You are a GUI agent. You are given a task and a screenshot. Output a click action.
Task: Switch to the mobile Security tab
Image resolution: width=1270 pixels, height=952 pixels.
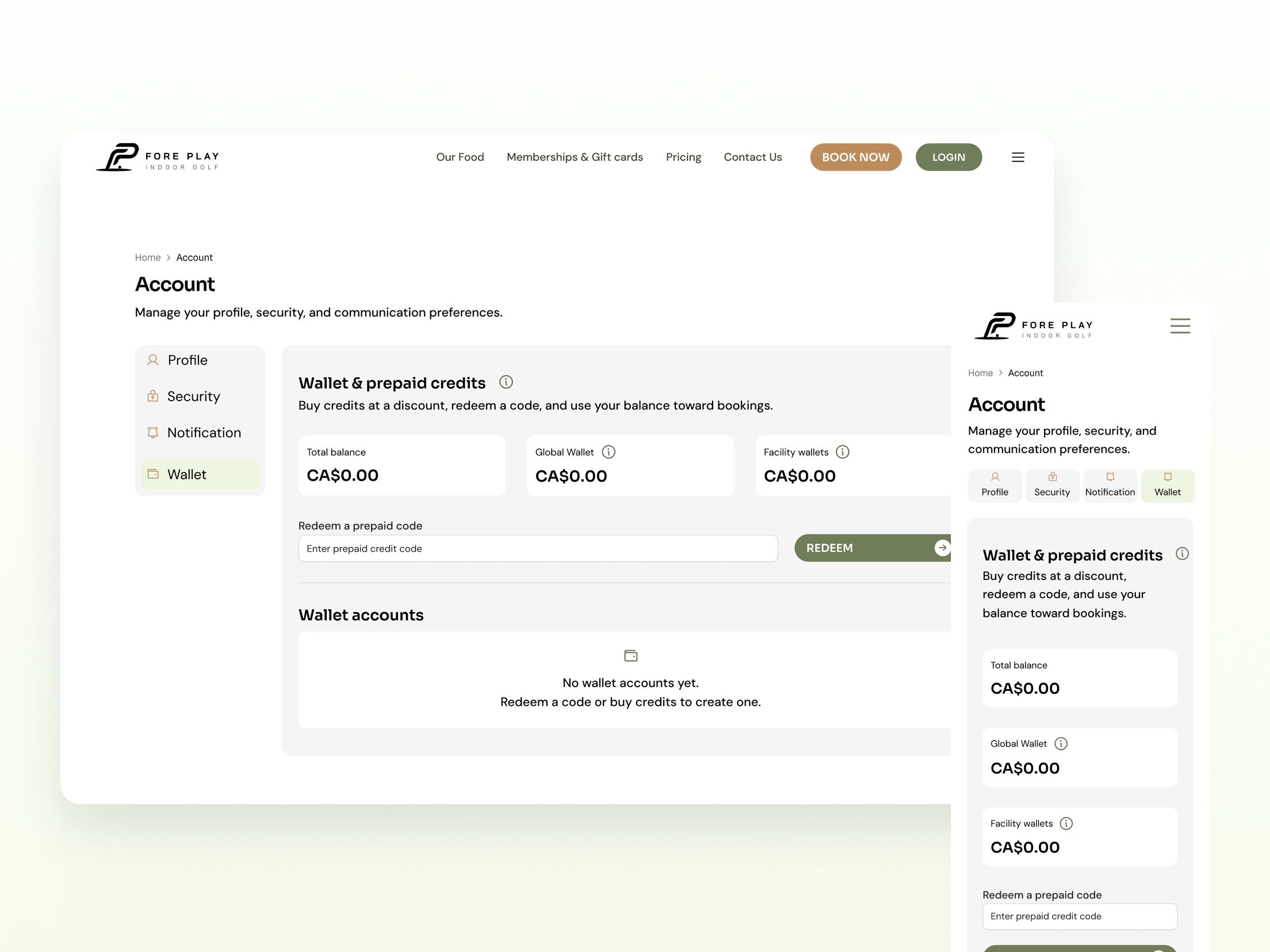coord(1052,486)
